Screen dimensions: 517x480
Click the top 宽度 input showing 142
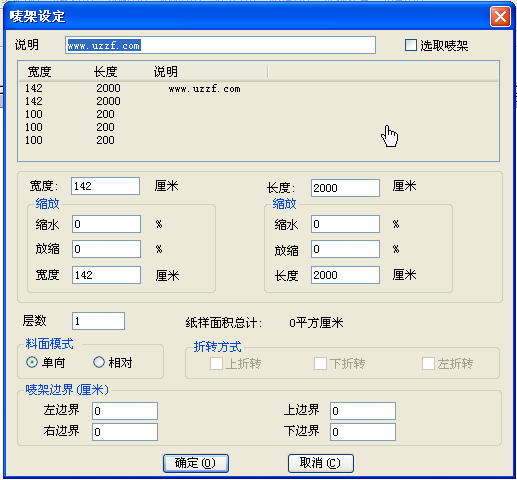(x=105, y=186)
